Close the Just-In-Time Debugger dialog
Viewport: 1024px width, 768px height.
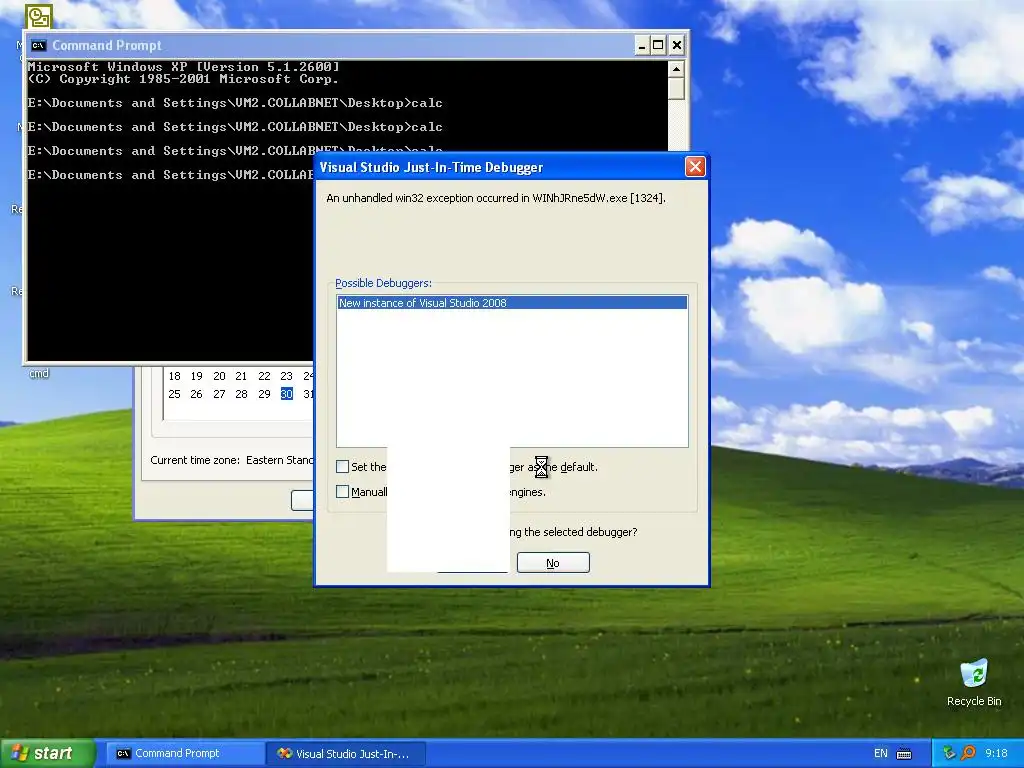click(695, 167)
